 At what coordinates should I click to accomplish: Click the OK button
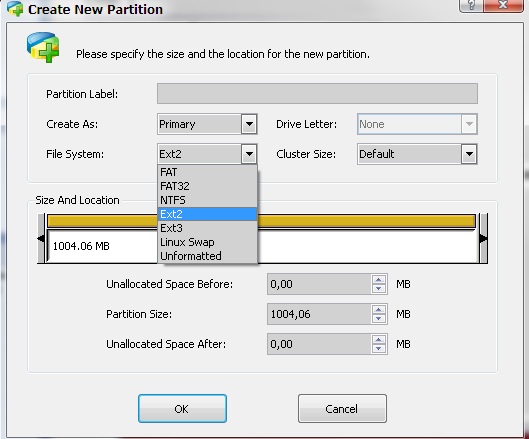click(182, 409)
